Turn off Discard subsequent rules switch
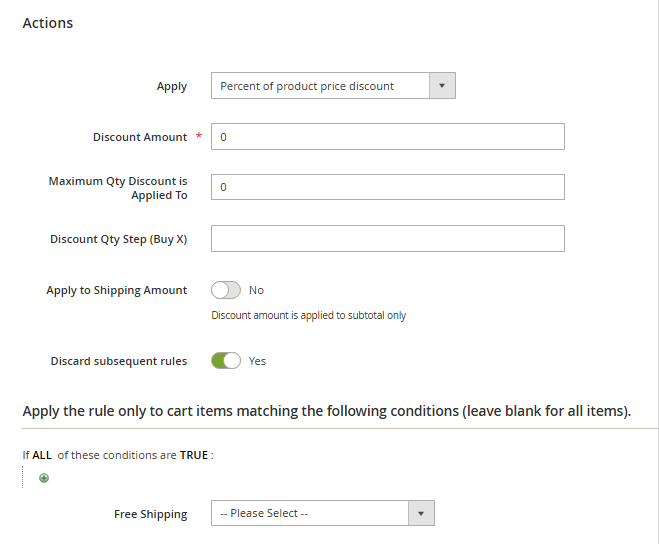 (226, 361)
